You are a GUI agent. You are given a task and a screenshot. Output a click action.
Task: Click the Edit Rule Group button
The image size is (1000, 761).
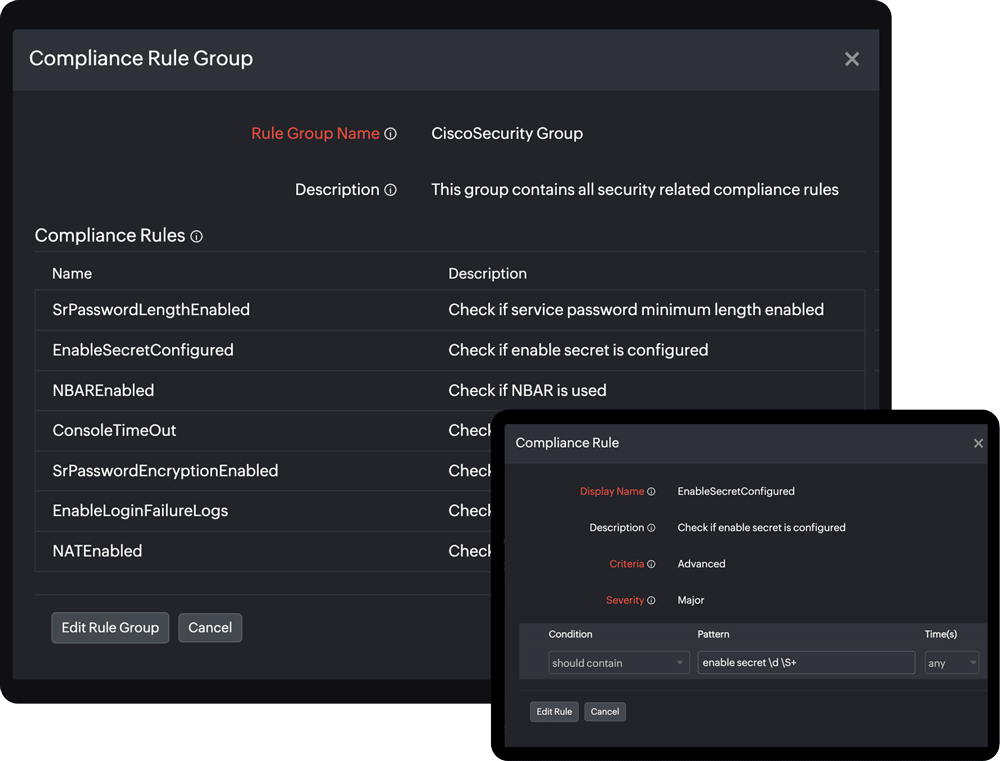click(x=110, y=627)
